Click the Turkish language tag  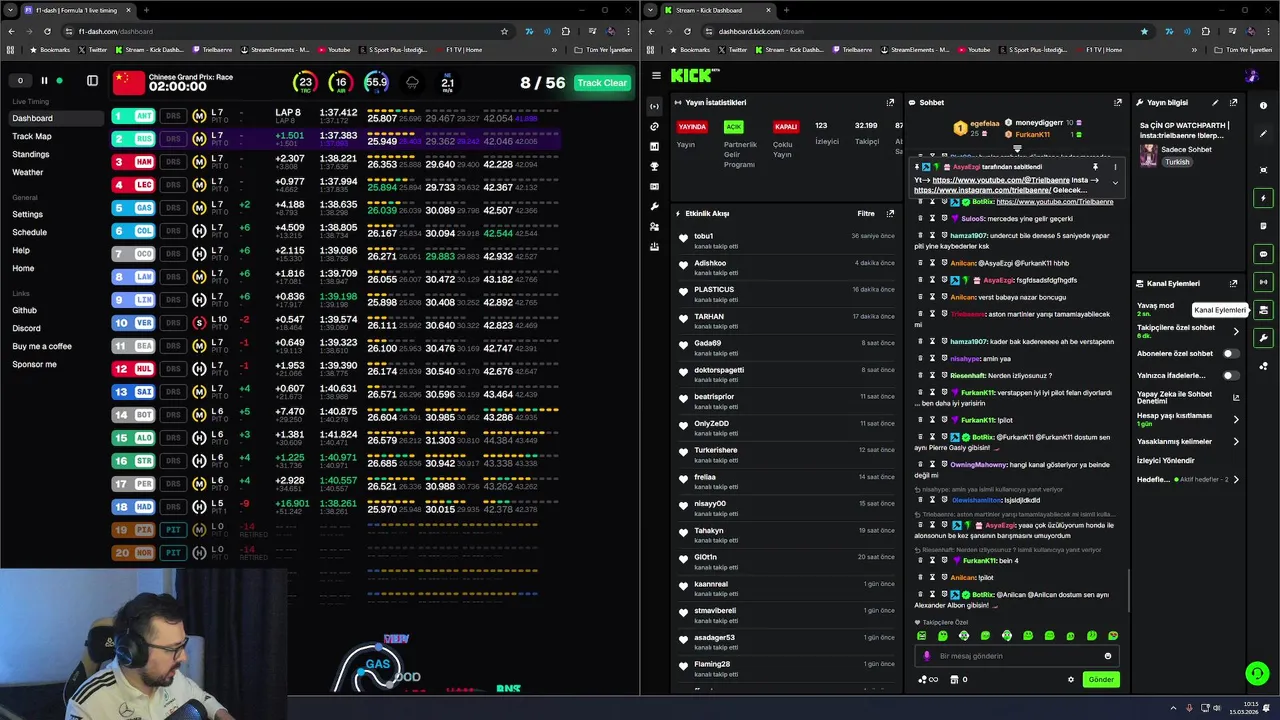coord(1177,162)
